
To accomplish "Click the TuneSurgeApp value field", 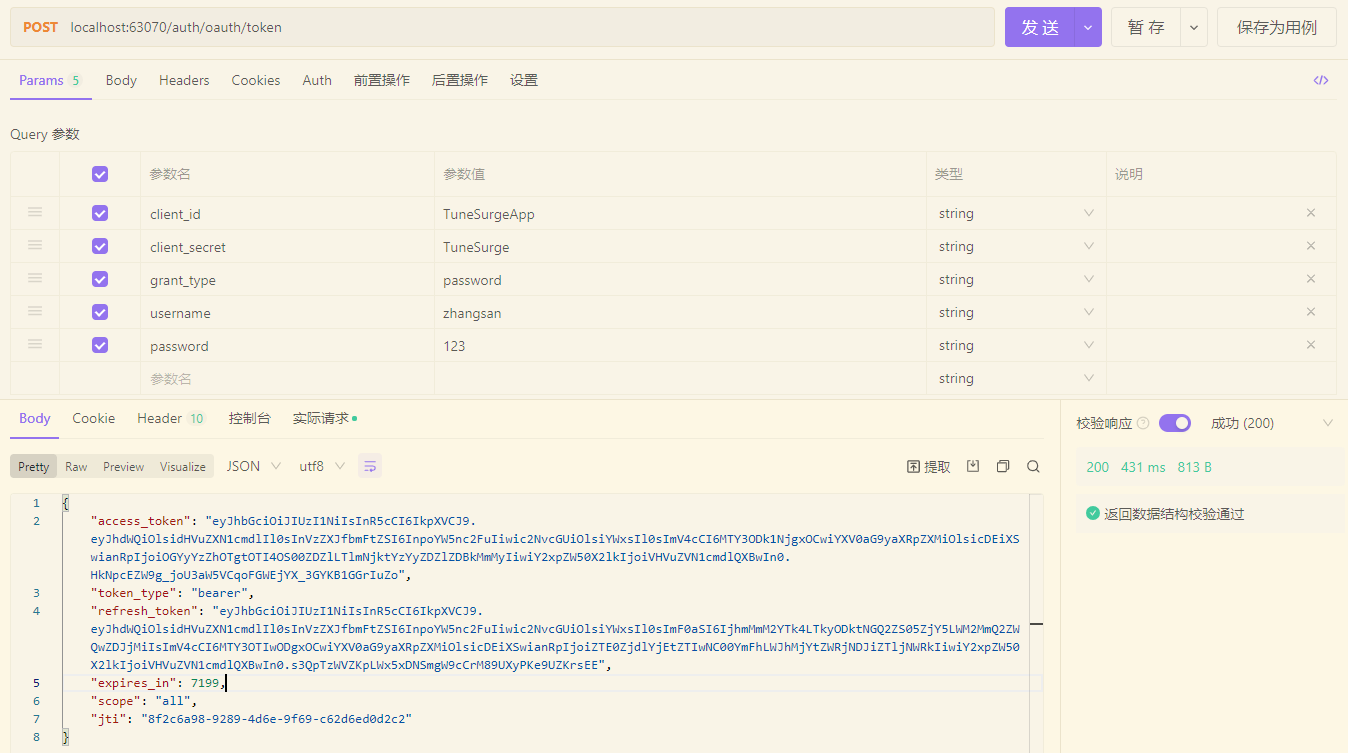I will (x=680, y=213).
